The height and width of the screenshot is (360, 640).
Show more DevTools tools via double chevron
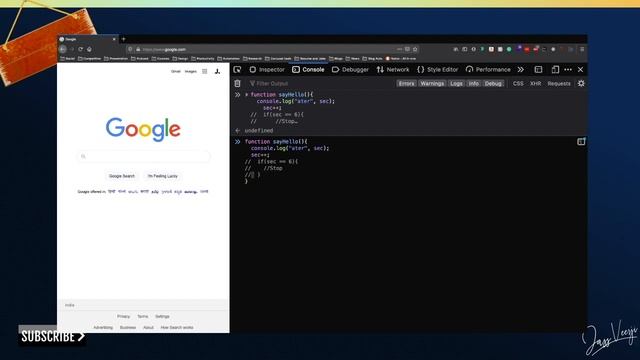pos(520,69)
